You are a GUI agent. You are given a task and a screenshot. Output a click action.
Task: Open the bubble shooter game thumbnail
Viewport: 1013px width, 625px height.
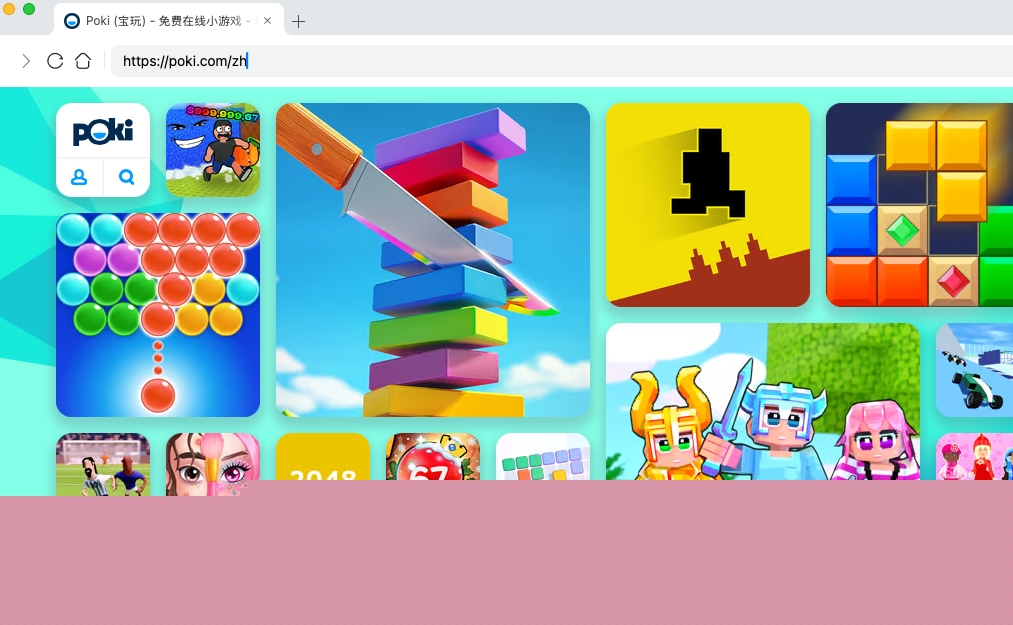(158, 314)
